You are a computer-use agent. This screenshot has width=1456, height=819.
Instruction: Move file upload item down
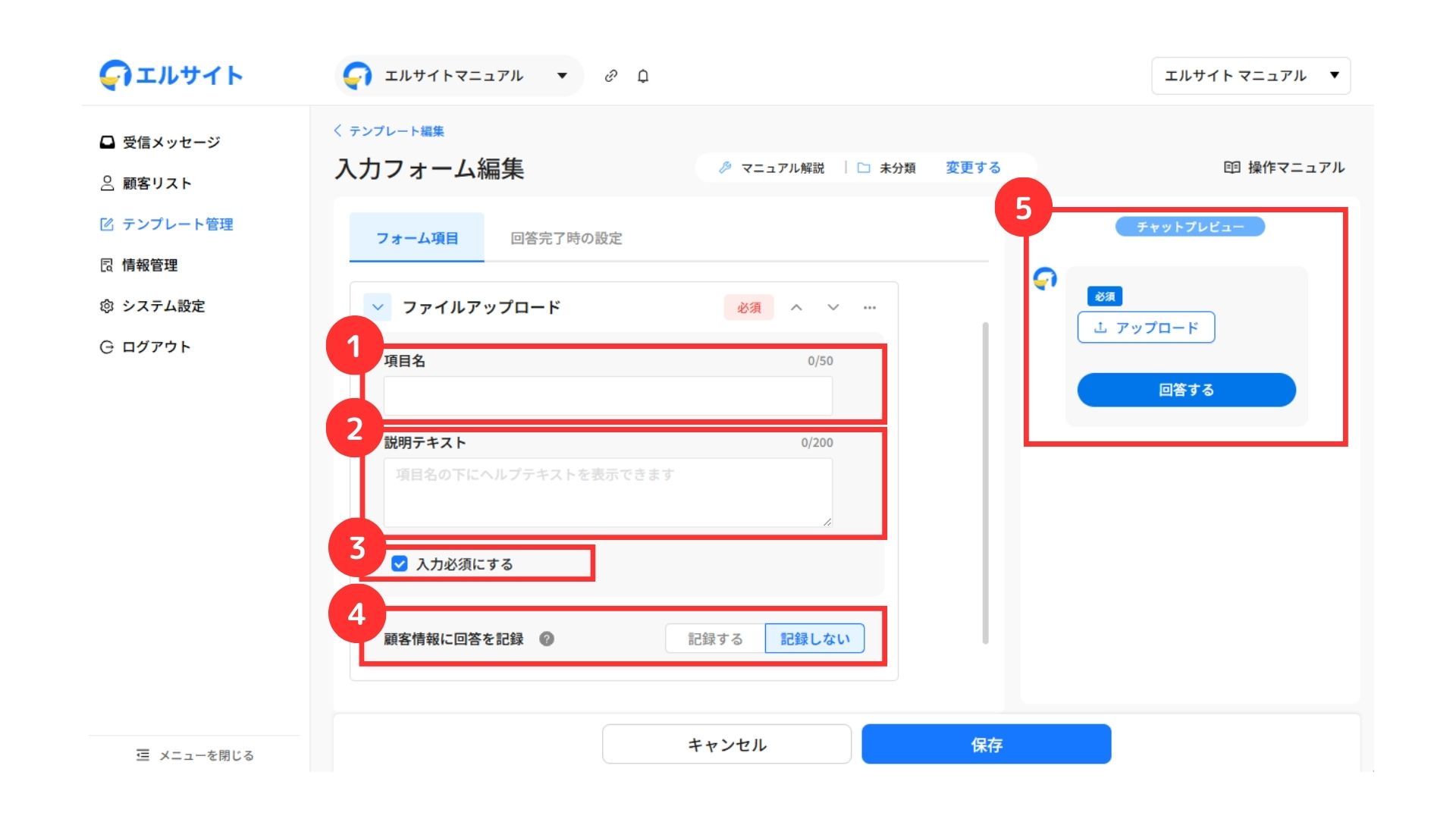point(833,307)
